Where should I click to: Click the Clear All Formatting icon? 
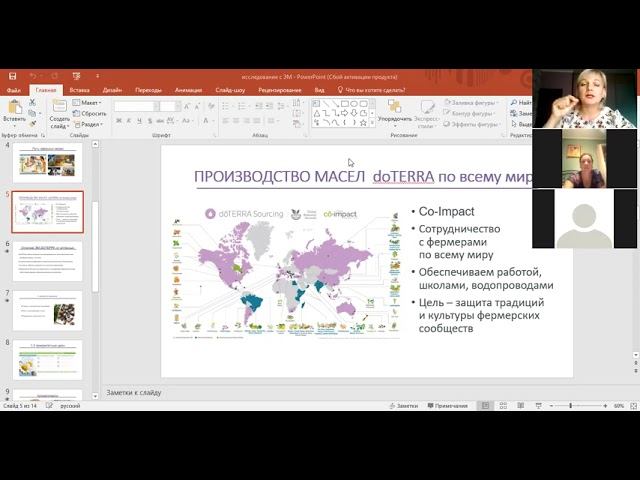(x=211, y=106)
